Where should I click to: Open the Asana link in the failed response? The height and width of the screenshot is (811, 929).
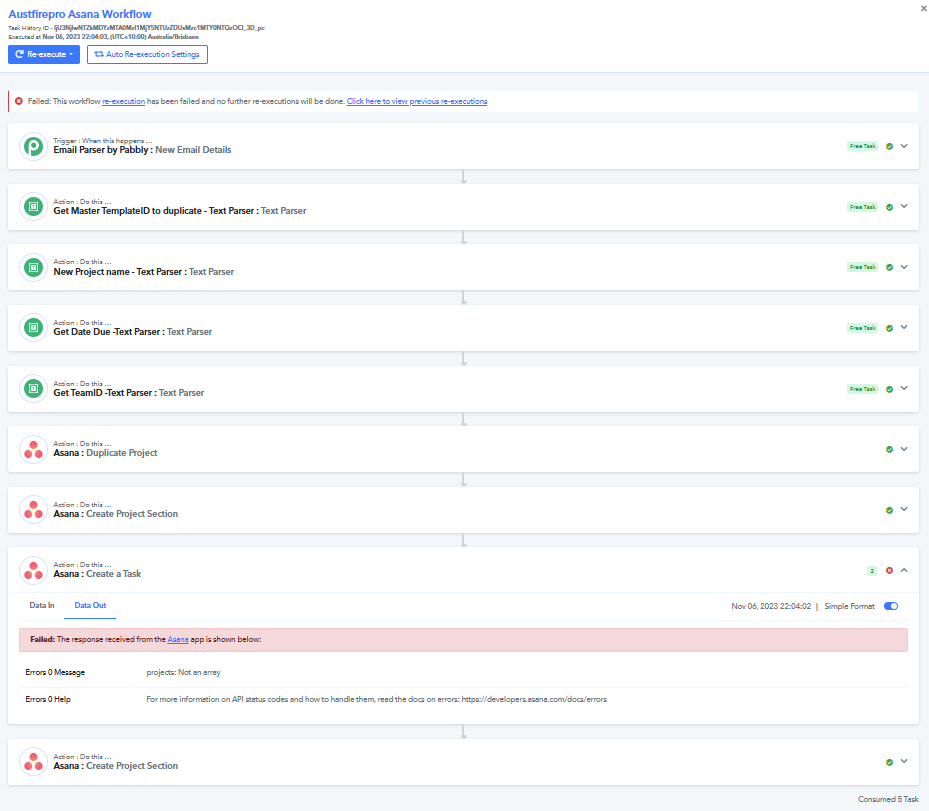(178, 640)
